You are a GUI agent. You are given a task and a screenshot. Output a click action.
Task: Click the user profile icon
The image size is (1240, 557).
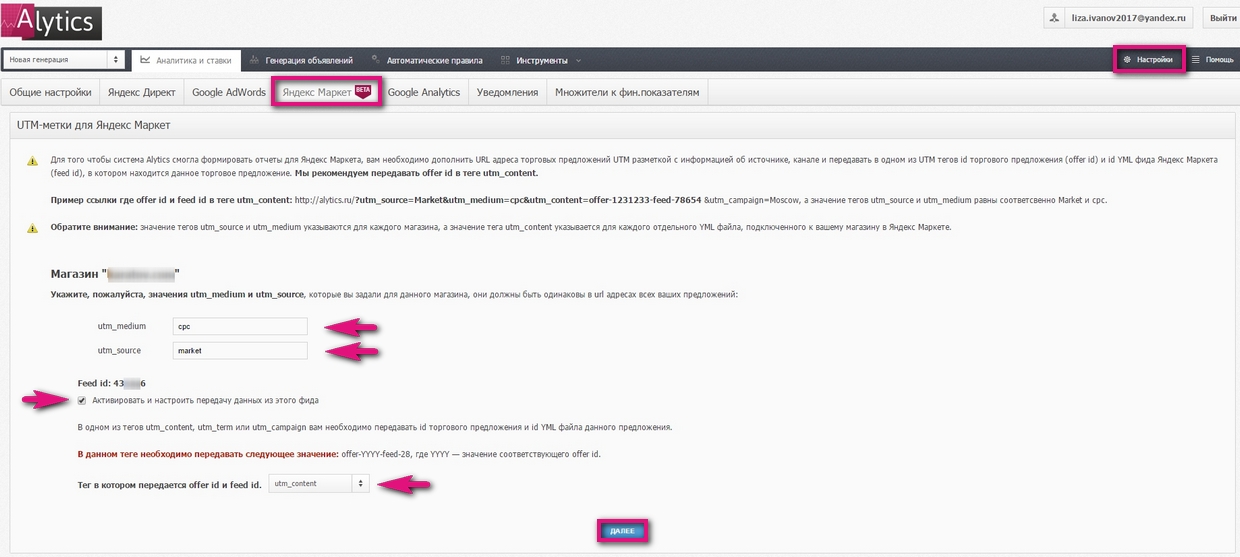click(x=1055, y=18)
